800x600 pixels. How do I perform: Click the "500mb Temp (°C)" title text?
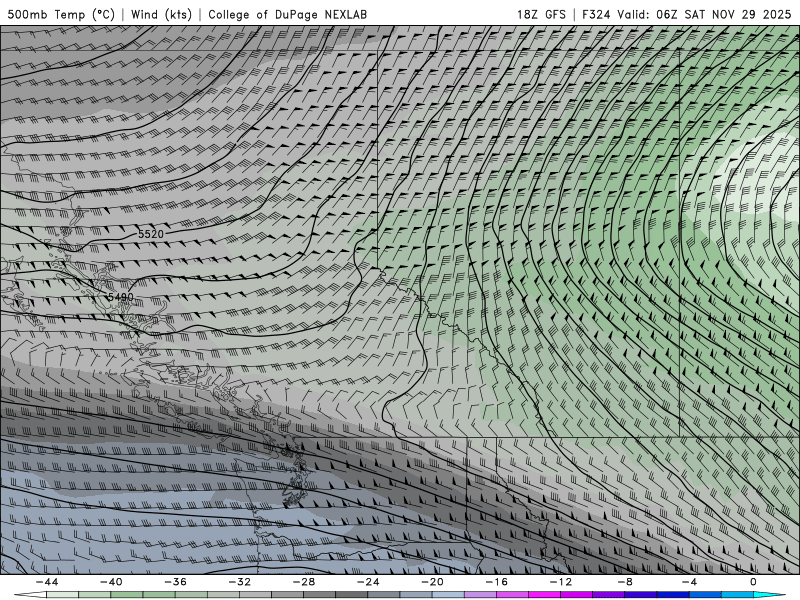(x=61, y=14)
